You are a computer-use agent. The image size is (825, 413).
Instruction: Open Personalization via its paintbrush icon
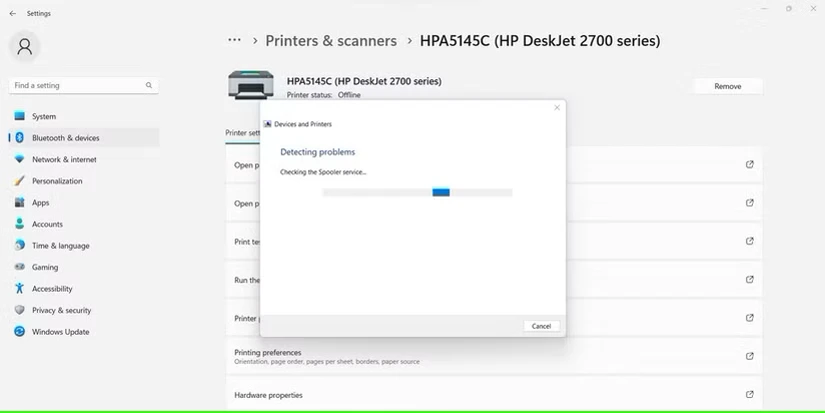point(19,180)
